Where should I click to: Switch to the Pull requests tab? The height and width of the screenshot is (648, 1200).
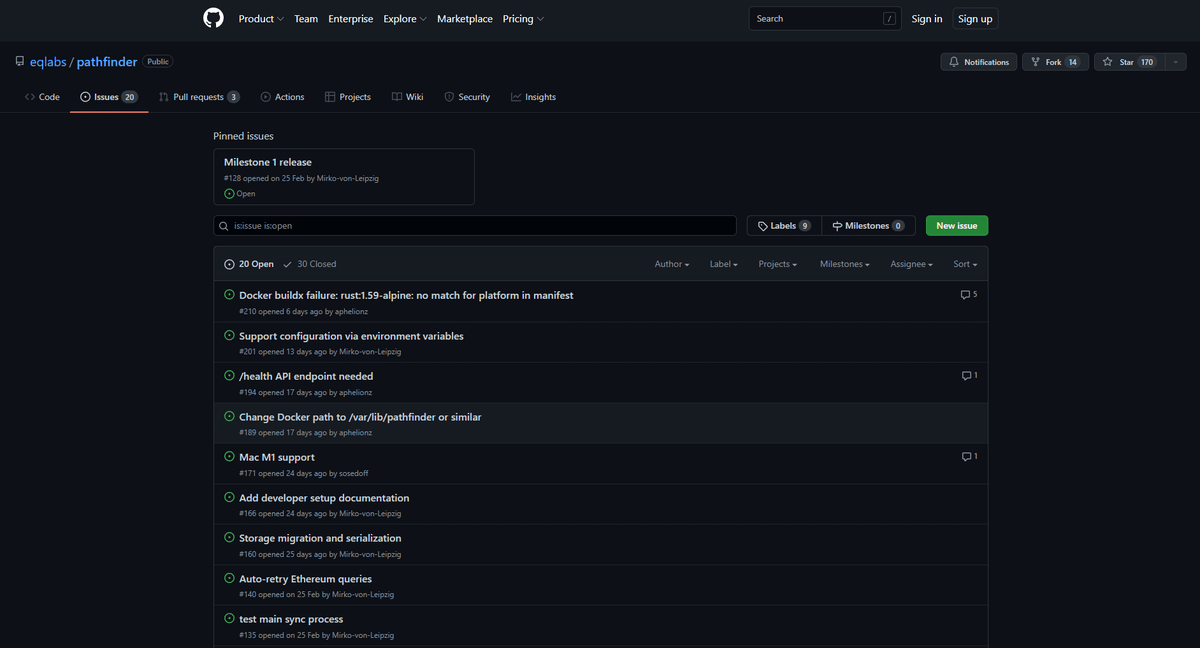point(198,97)
